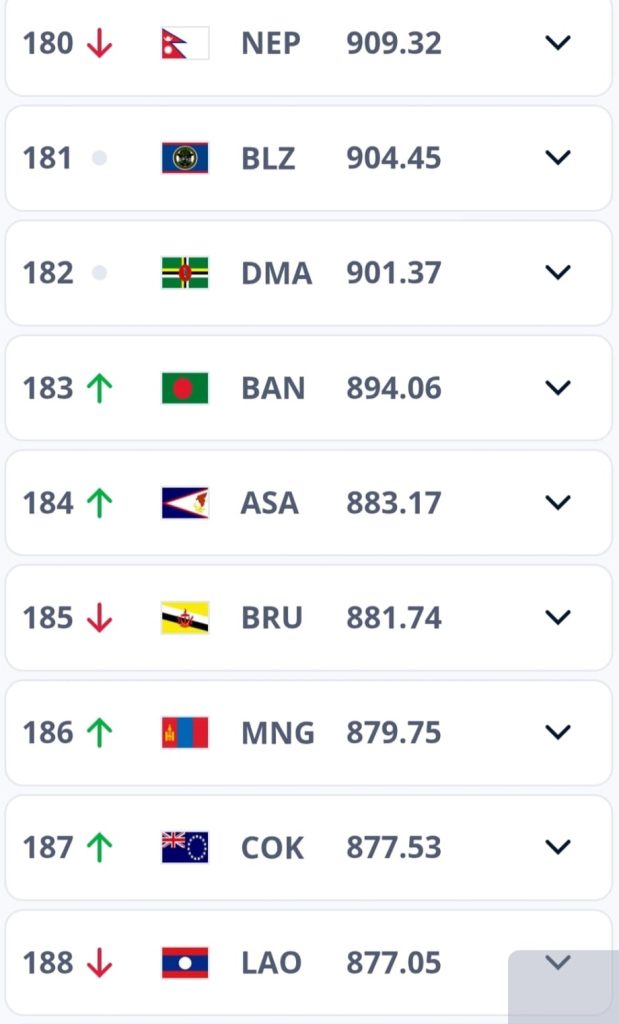Screen dimensions: 619x1024
Task: Click the LAO points value 877.05
Action: (x=394, y=963)
